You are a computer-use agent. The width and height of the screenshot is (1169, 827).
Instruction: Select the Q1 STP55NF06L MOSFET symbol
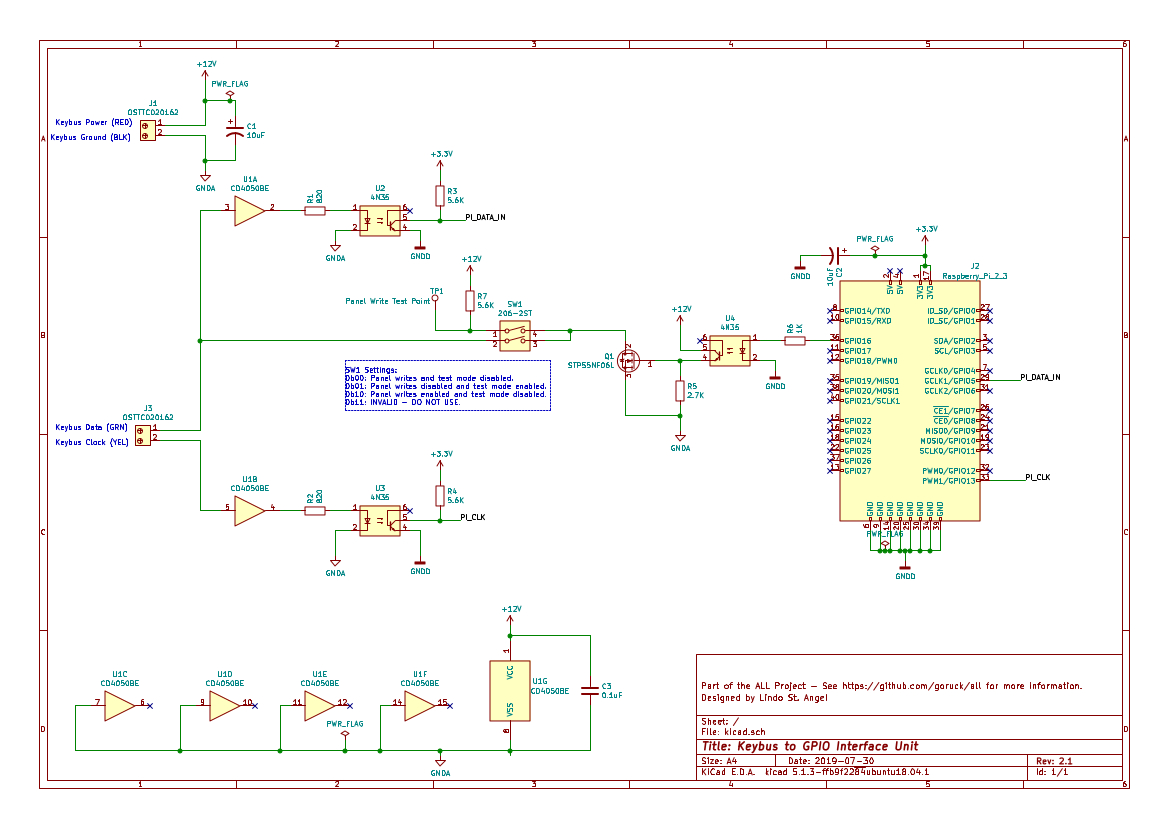628,362
